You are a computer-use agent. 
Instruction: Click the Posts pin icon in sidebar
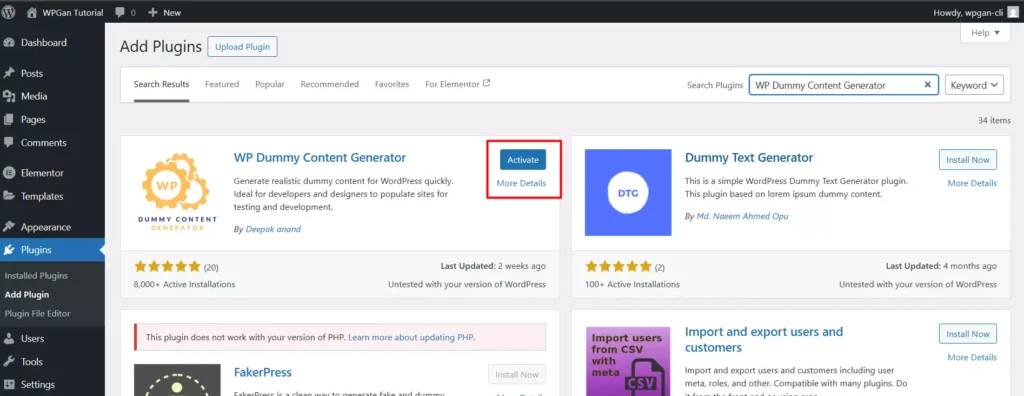coord(9,73)
